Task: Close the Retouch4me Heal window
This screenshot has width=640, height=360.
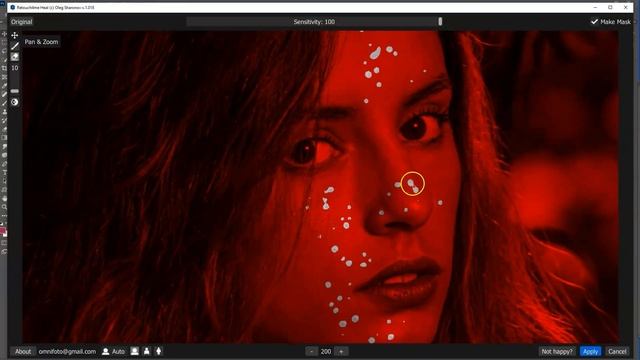Action: (625, 7)
